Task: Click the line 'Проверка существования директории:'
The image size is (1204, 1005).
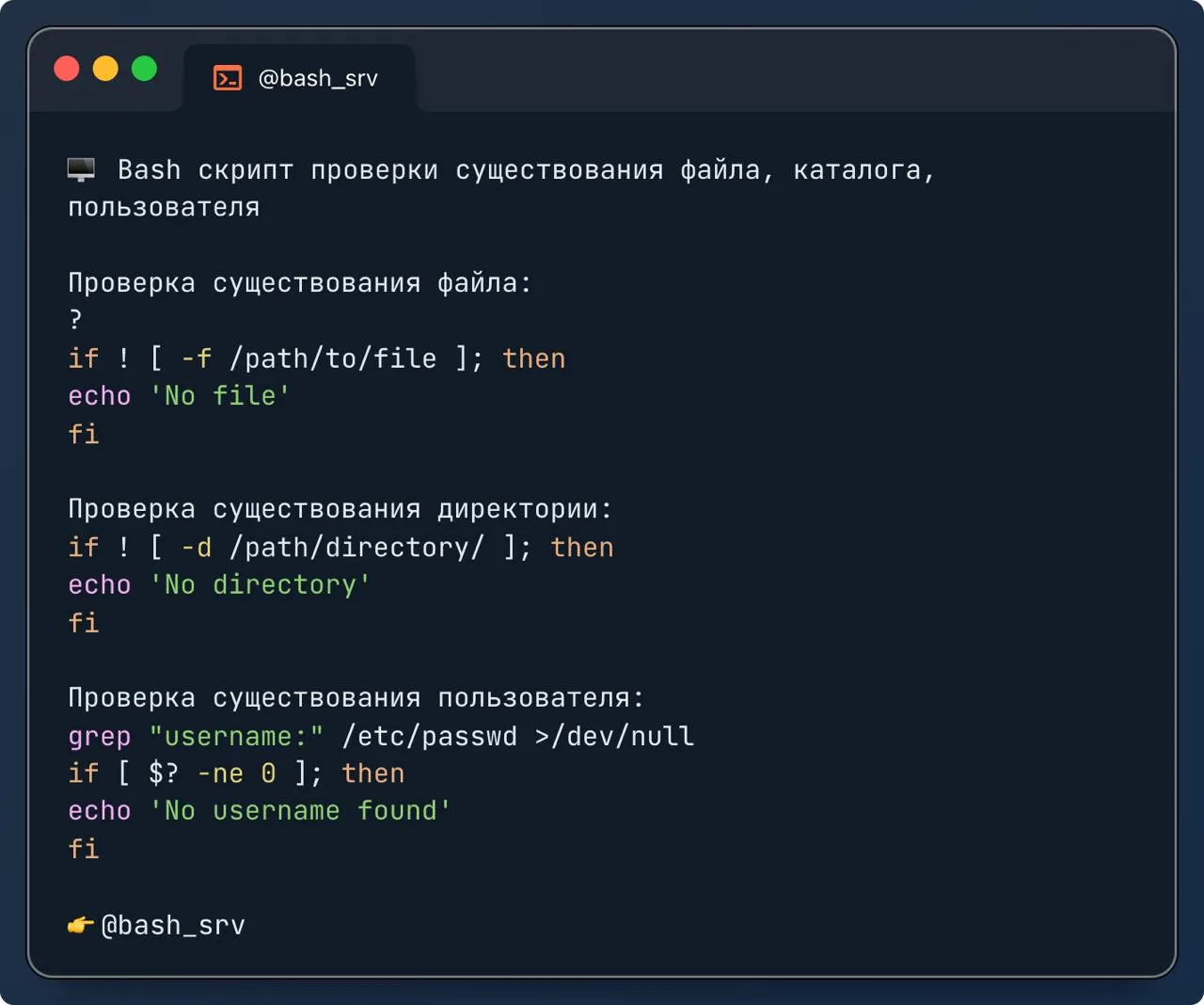Action: pyautogui.click(x=341, y=509)
